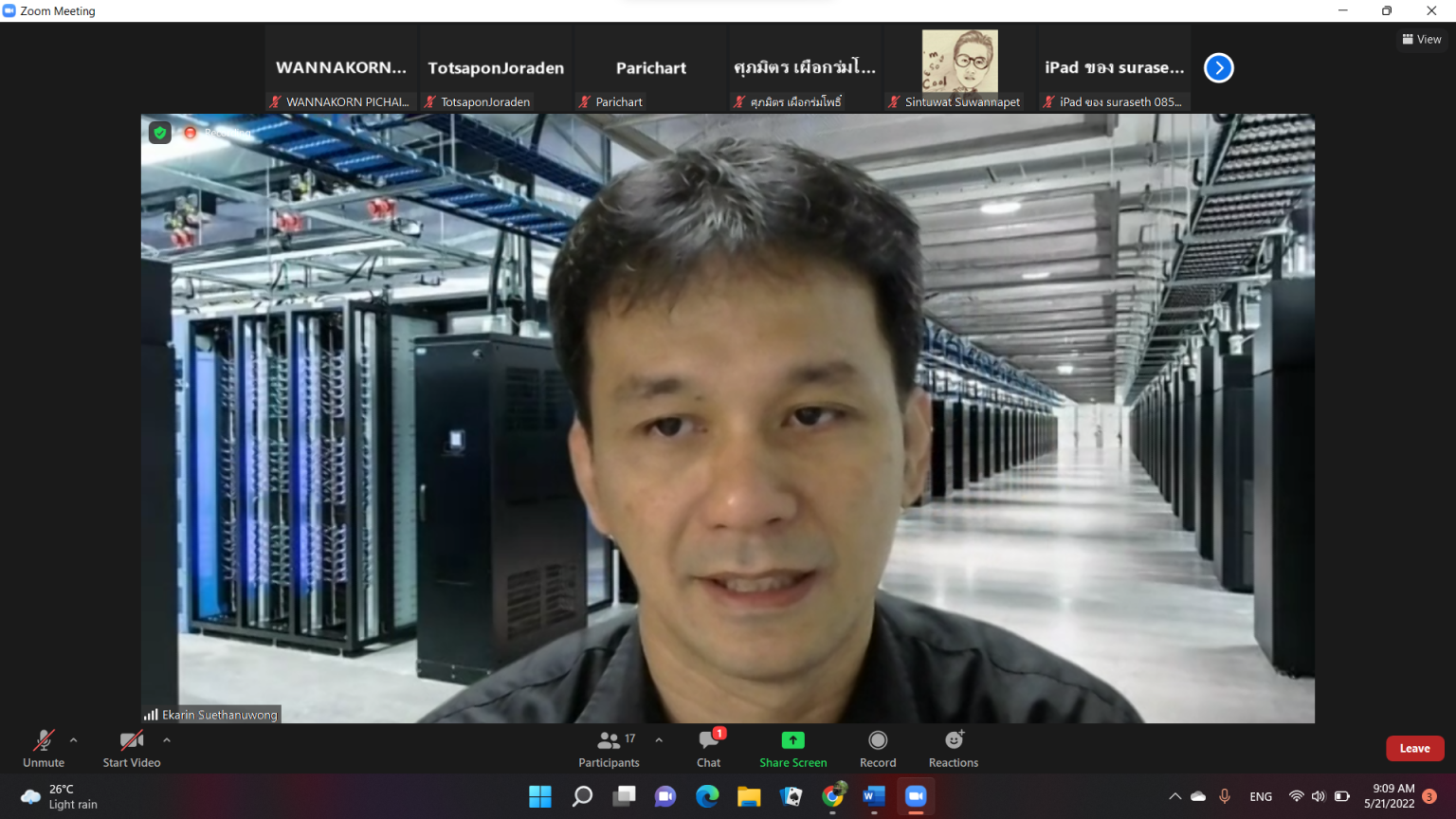Leave the meeting
This screenshot has height=819, width=1456.
click(1414, 748)
